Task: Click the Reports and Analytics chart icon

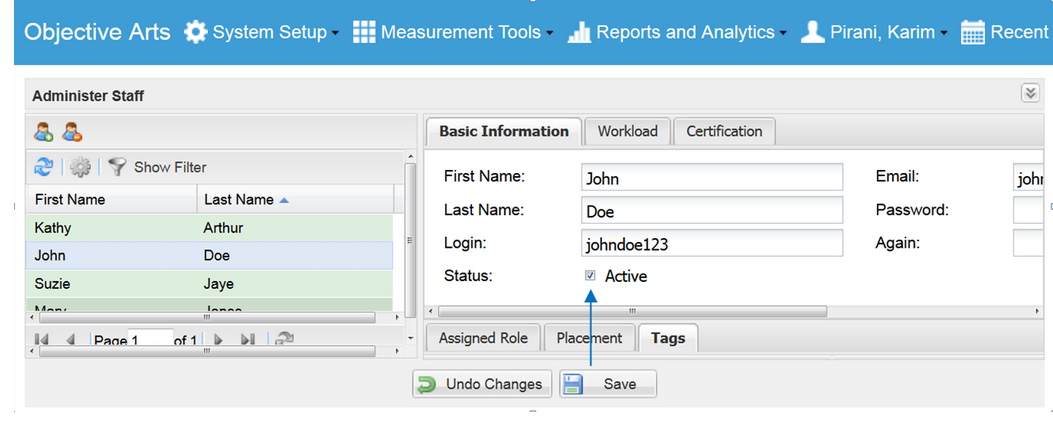Action: (x=579, y=32)
